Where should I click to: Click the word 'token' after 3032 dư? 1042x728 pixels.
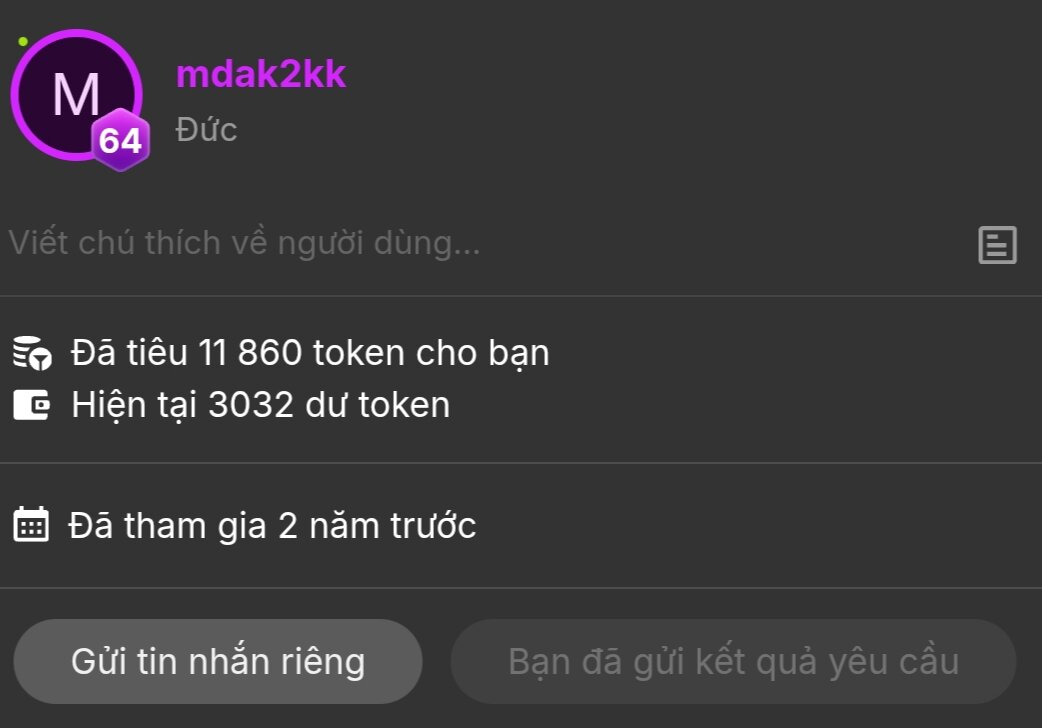click(404, 405)
